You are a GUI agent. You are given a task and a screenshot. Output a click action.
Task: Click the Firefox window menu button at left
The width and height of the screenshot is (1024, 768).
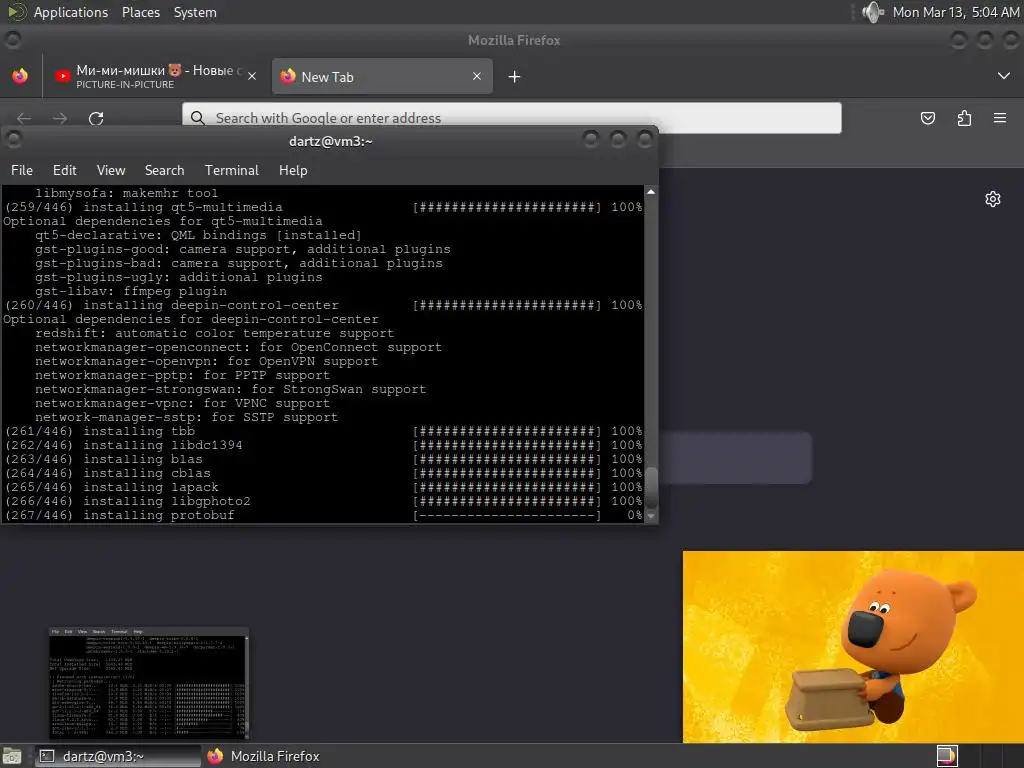tap(12, 40)
